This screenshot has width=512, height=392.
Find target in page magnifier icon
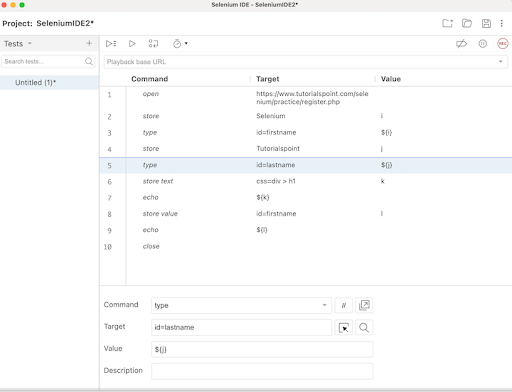[x=364, y=328]
